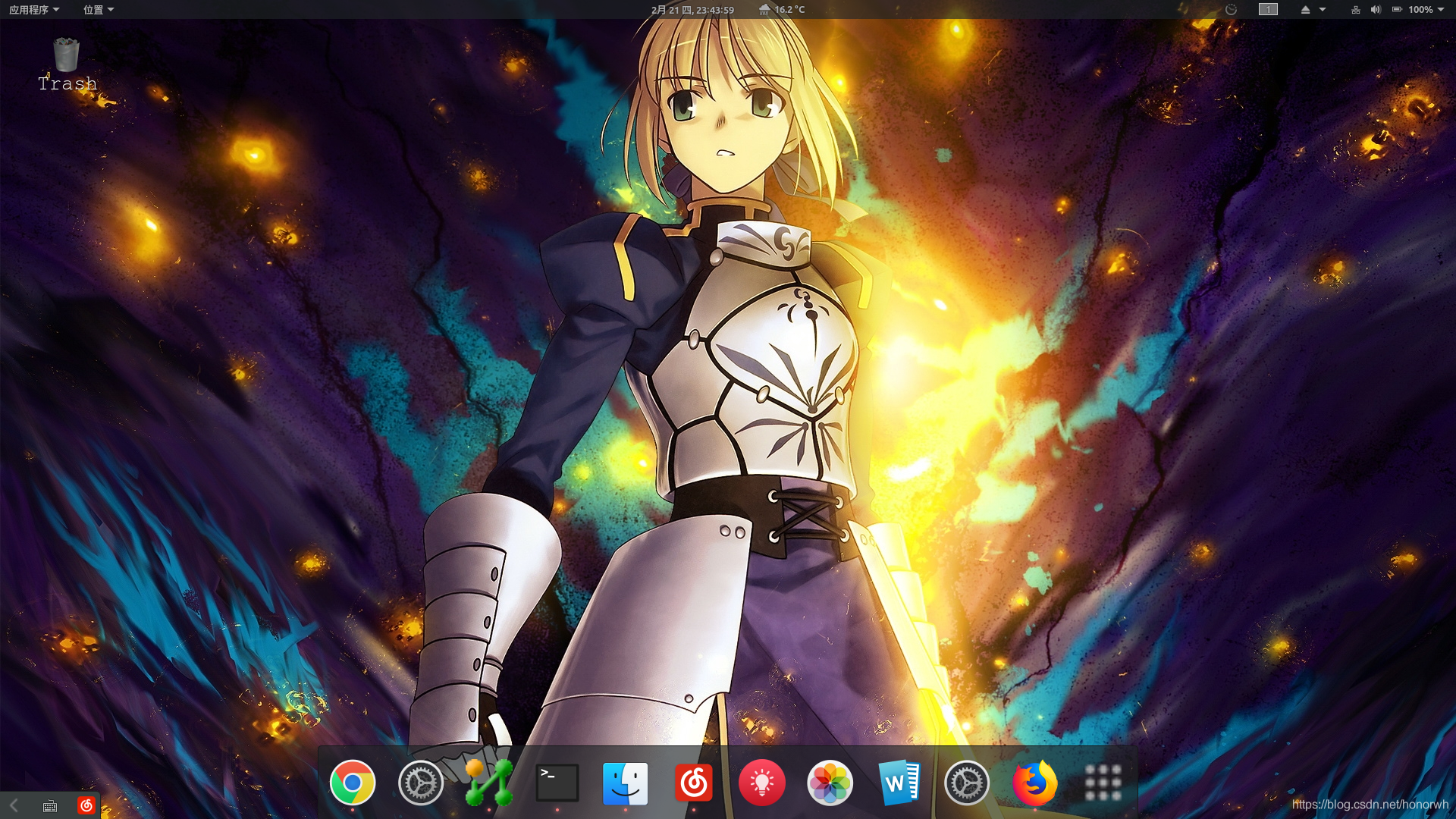1456x819 pixels.
Task: Open the Terminal from the dock
Action: (557, 783)
